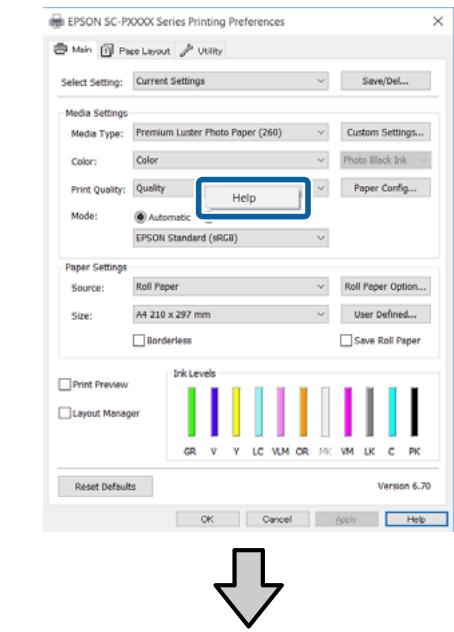454x632 pixels.
Task: Enable the Borderless checkbox
Action: pos(139,341)
